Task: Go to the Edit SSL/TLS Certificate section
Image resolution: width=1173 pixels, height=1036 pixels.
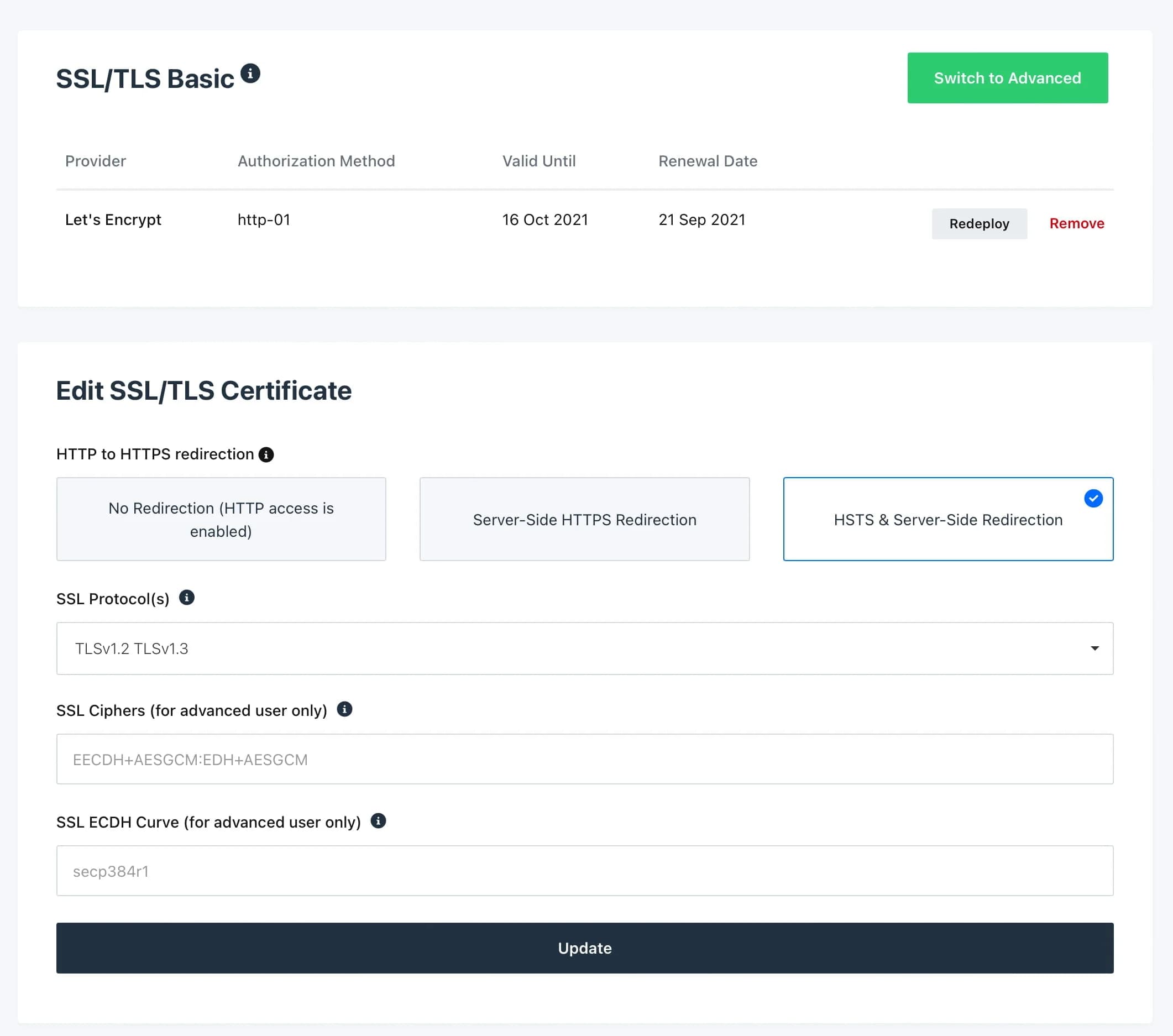Action: (204, 391)
